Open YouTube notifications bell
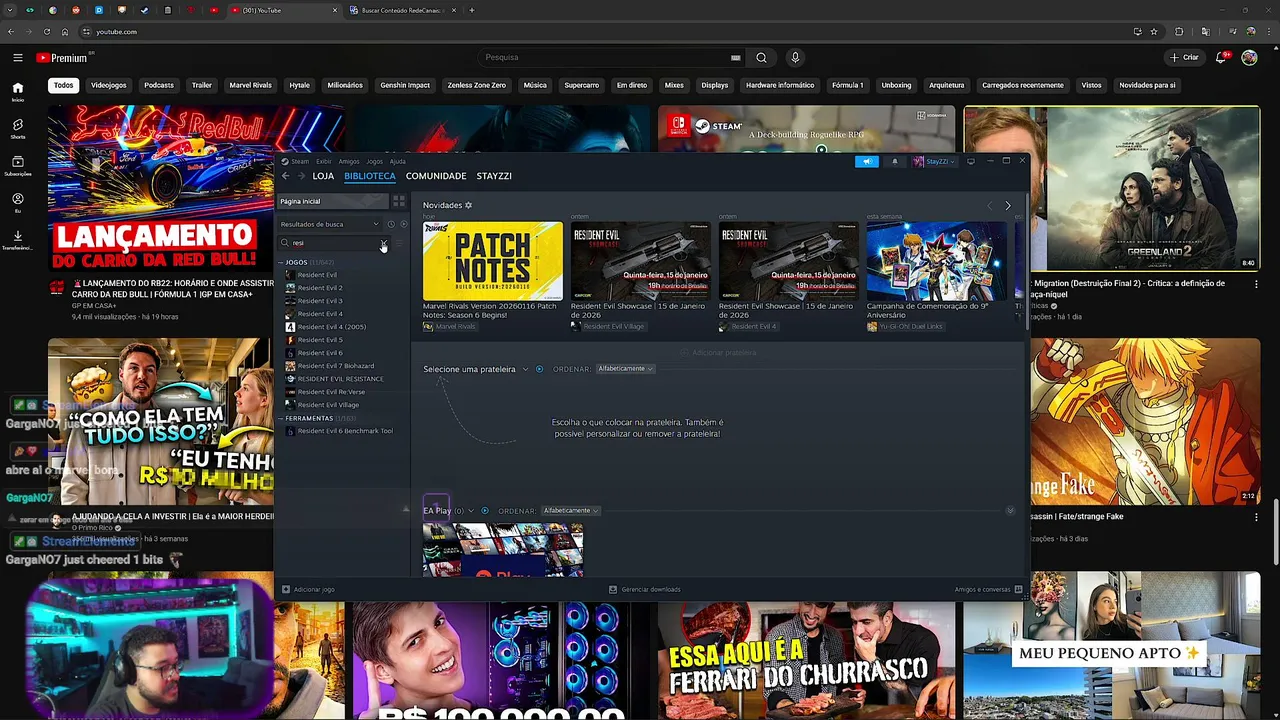 coord(1221,57)
